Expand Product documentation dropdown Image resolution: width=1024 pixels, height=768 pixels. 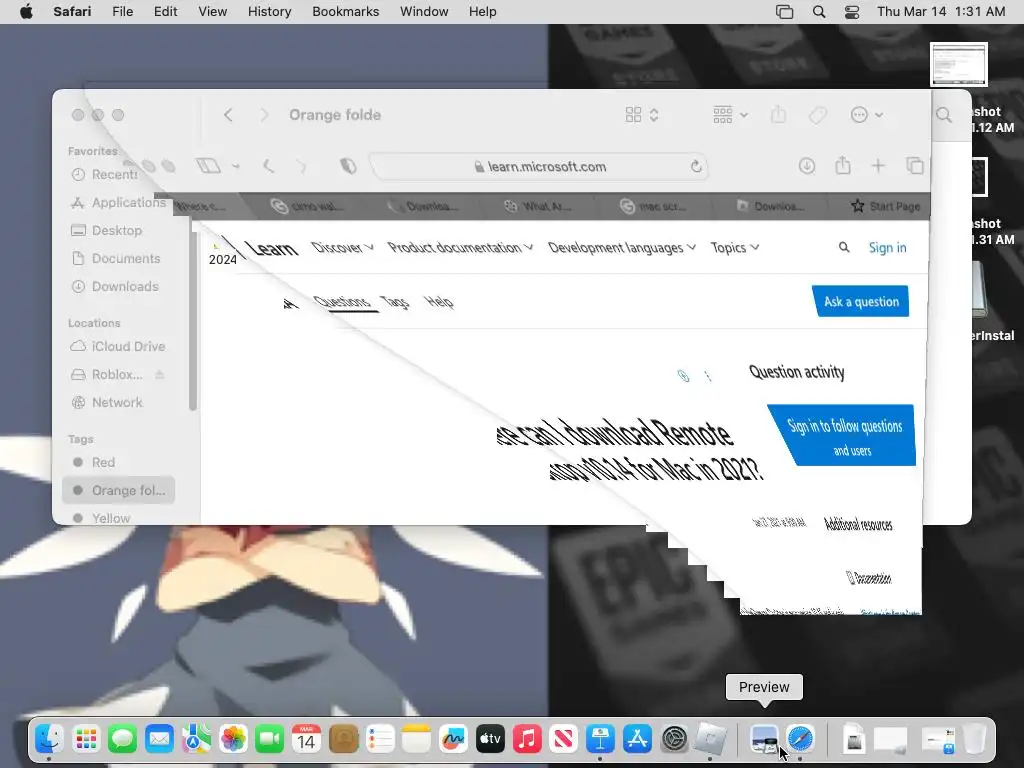(x=460, y=248)
